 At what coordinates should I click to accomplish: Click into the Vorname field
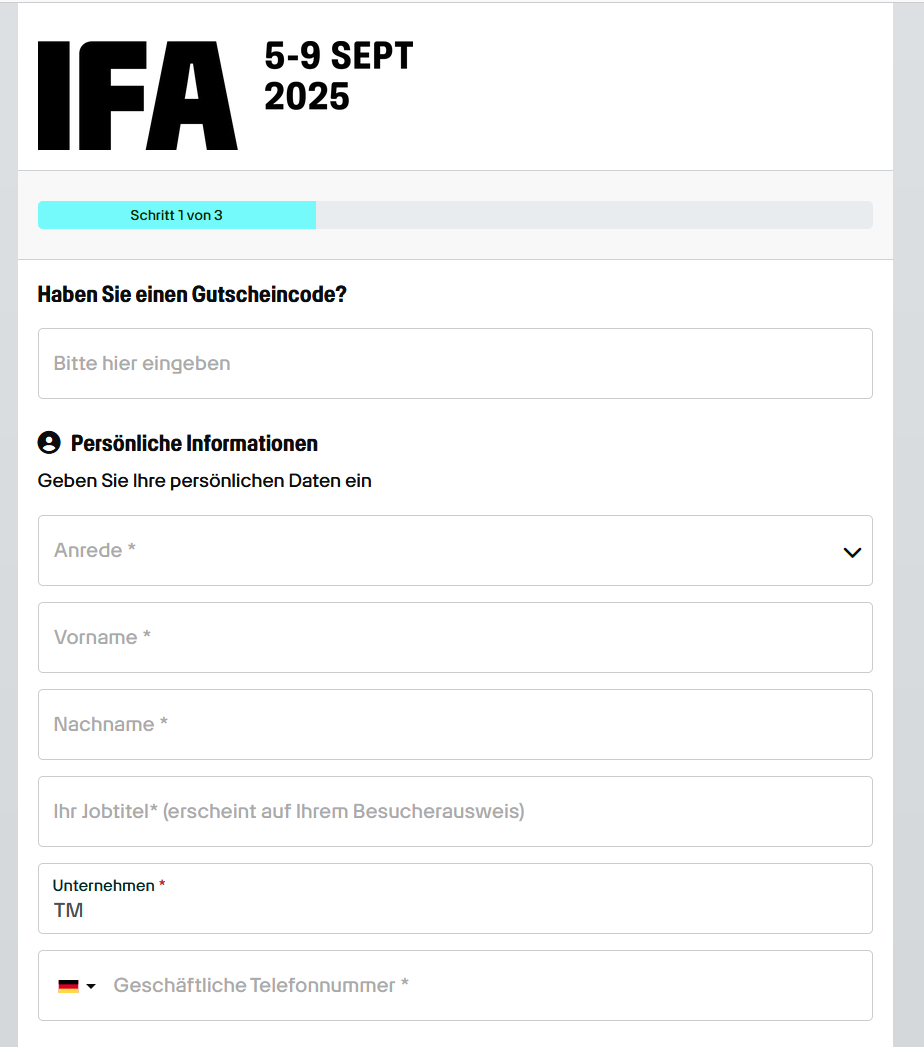pyautogui.click(x=455, y=638)
